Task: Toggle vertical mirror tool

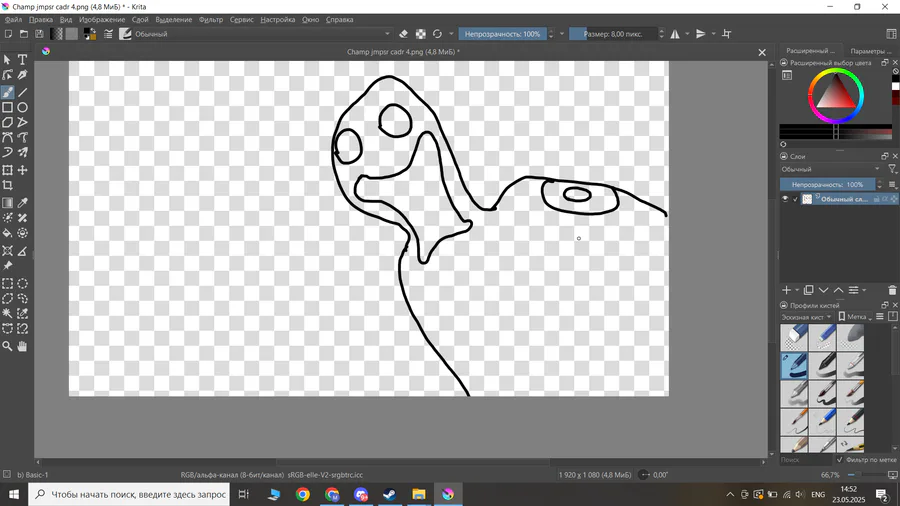Action: (x=701, y=34)
